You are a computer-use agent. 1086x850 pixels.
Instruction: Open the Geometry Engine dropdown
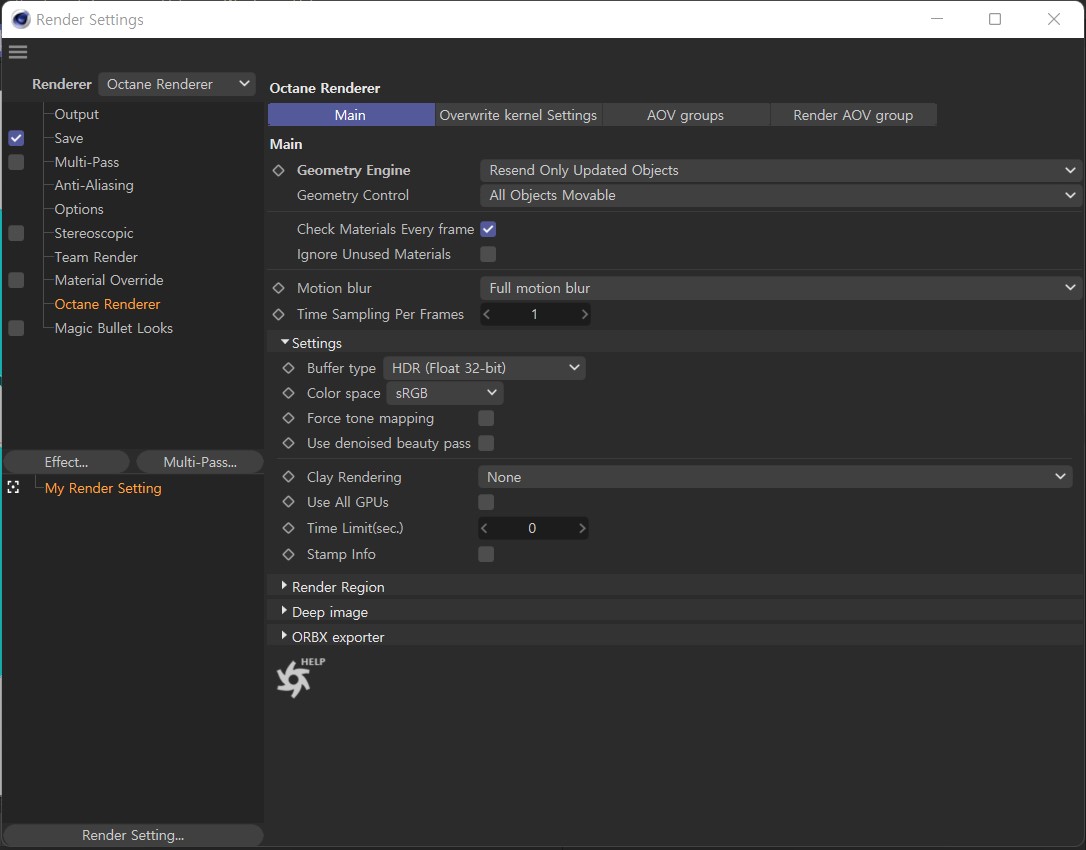point(781,170)
